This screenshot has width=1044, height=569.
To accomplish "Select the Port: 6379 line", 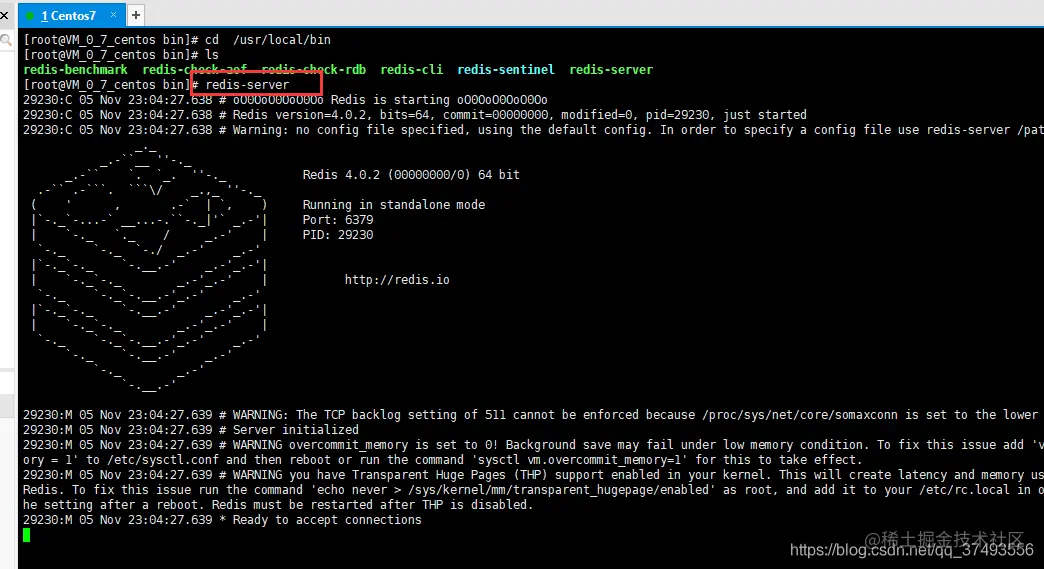I will [x=338, y=220].
